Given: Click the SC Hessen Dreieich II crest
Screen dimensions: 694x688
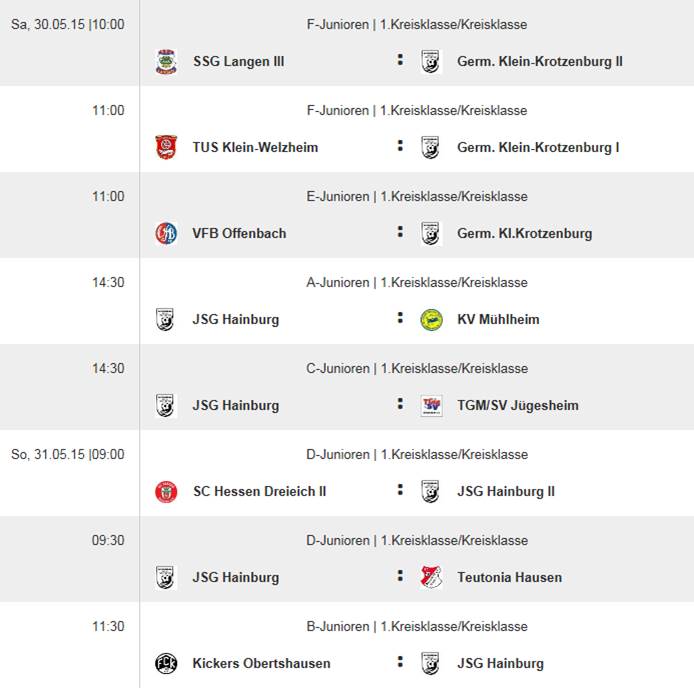Looking at the screenshot, I should click(166, 492).
